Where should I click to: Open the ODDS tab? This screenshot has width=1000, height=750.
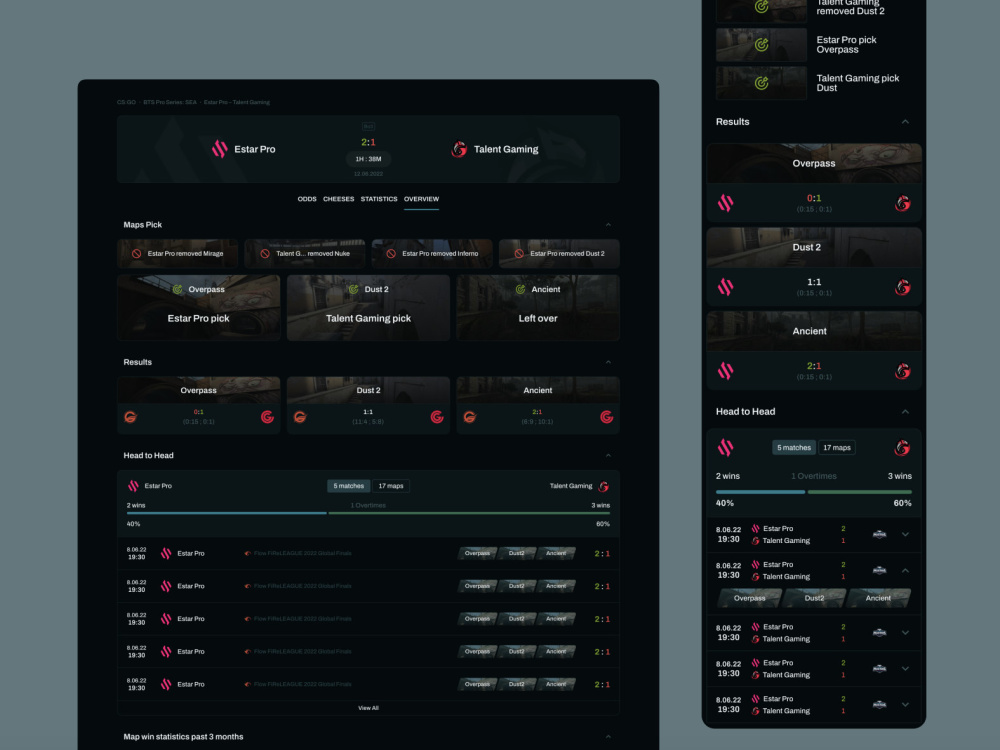(307, 199)
